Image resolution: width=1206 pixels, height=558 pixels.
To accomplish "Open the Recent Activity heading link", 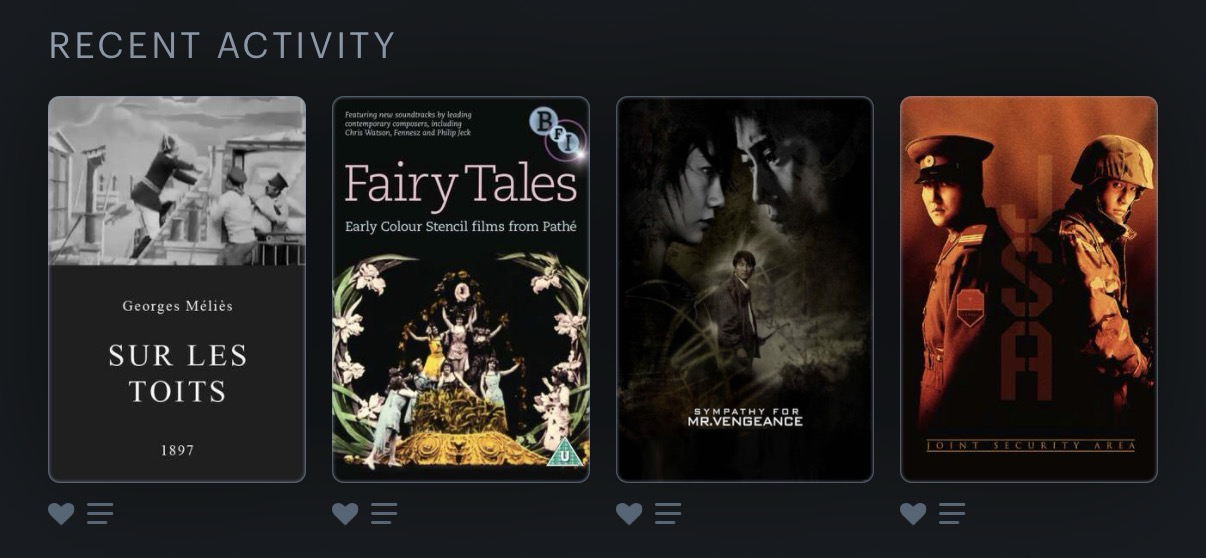I will [222, 45].
